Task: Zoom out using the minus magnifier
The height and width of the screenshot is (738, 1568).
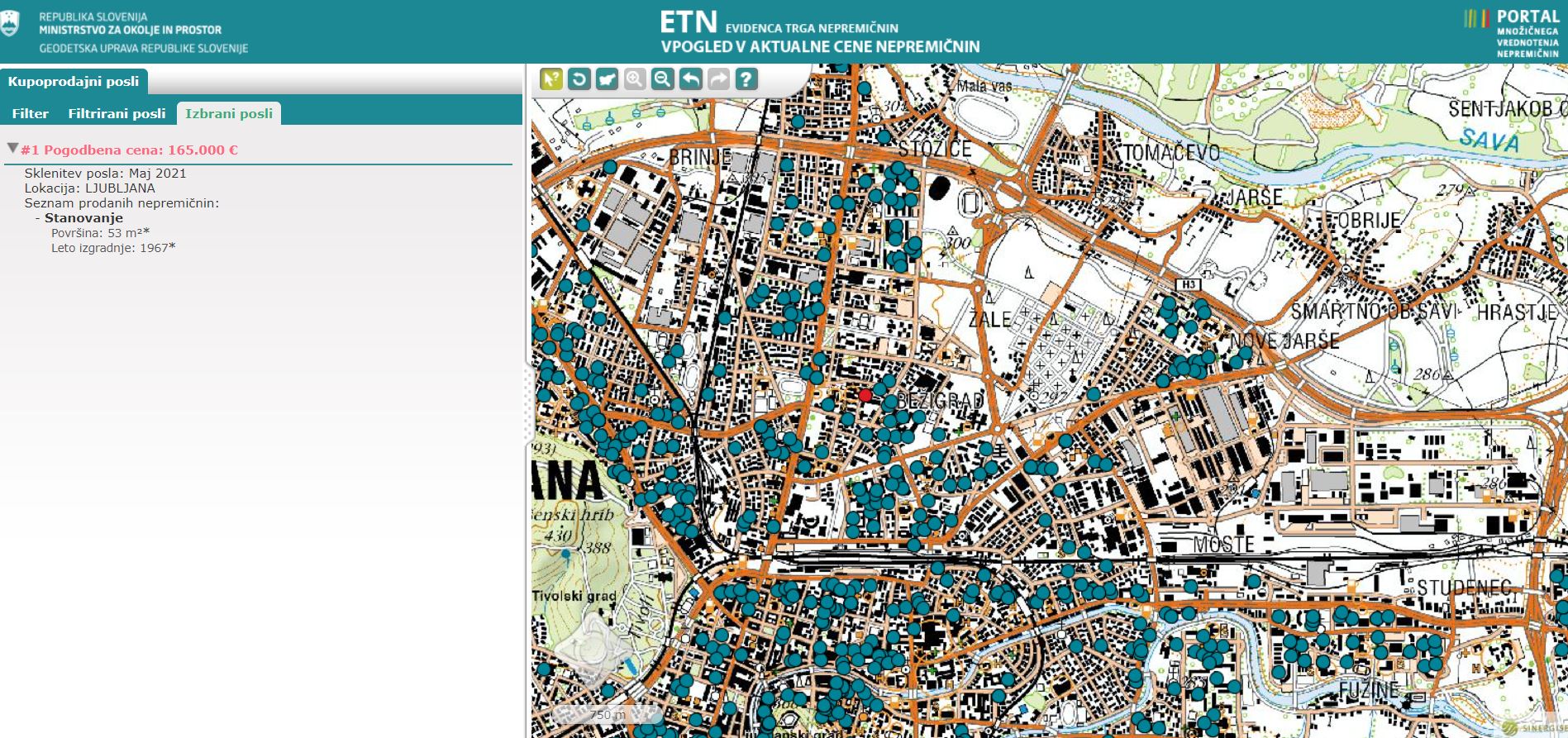Action: coord(662,79)
